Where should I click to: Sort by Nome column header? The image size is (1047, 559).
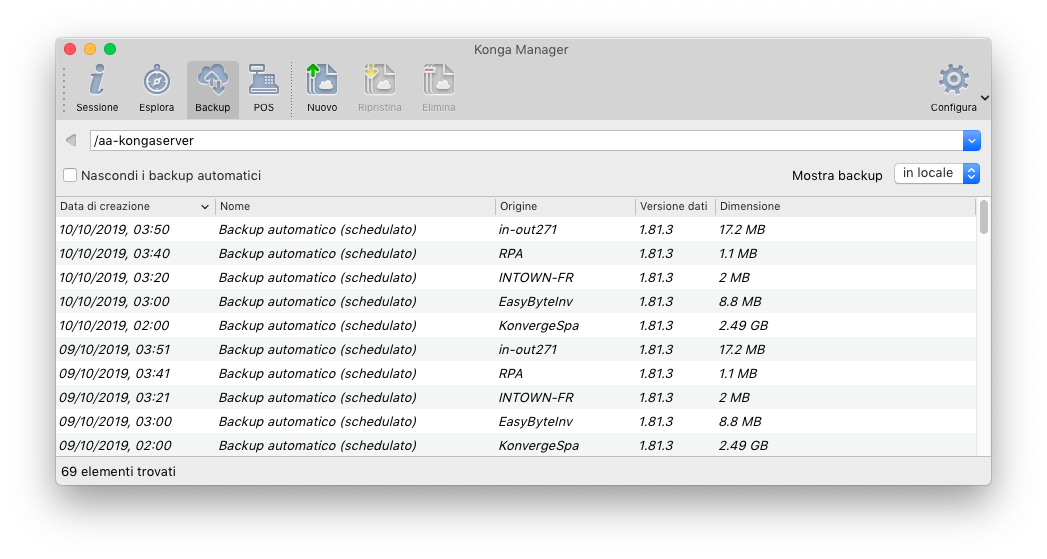[355, 206]
